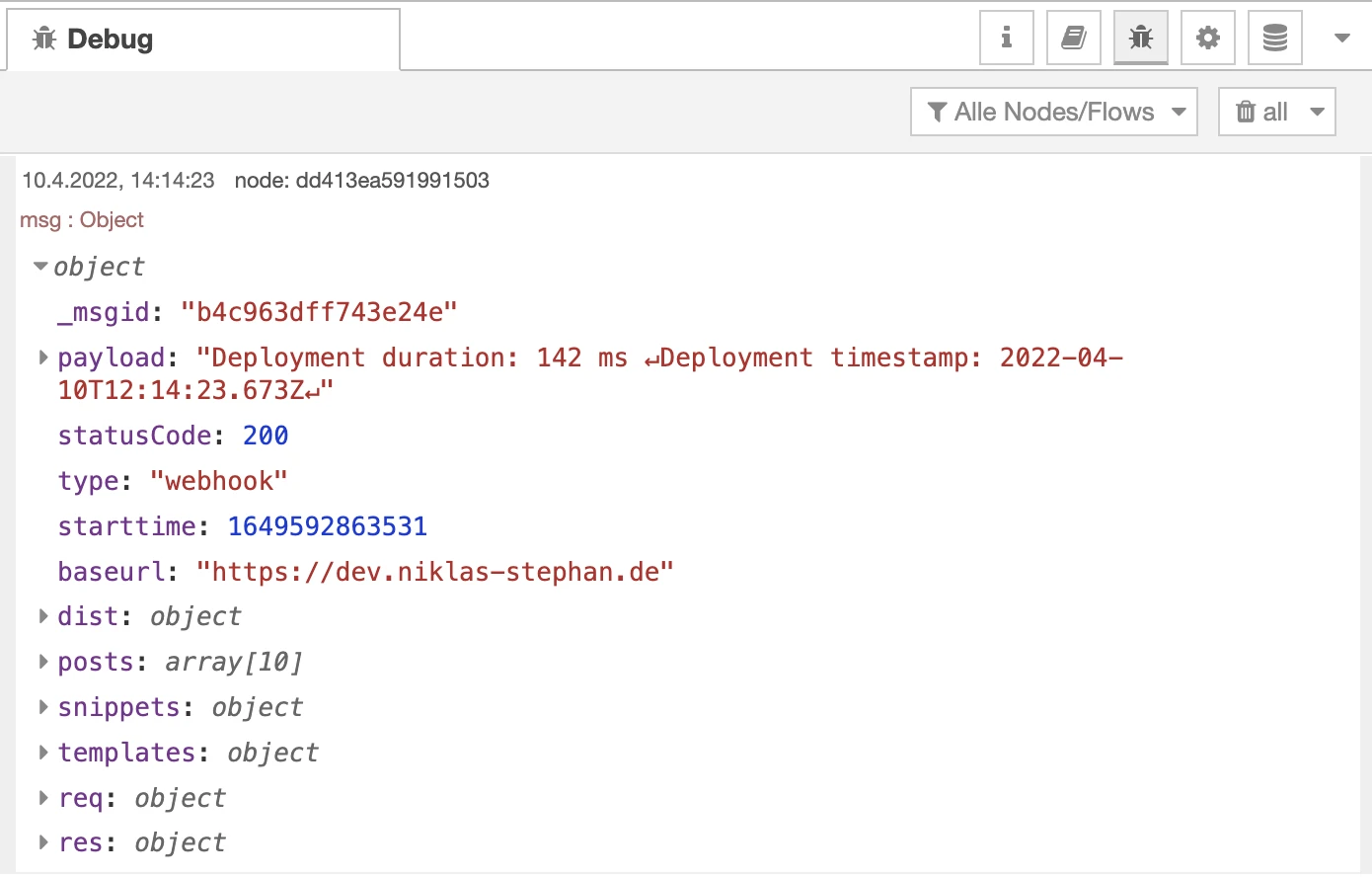Expand the templates object
Viewport: 1372px width, 877px height.
[43, 753]
